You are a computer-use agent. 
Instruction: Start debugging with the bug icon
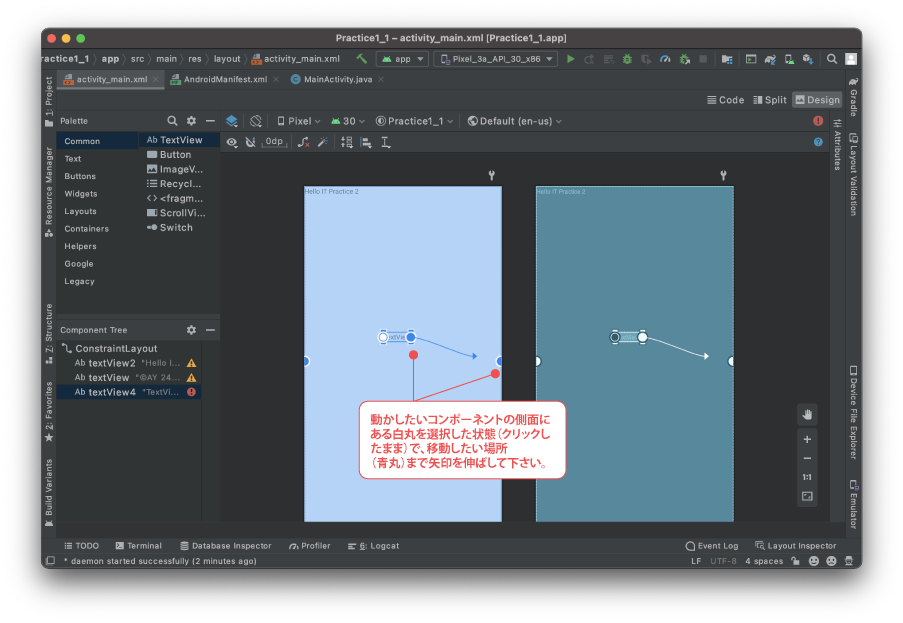point(627,59)
